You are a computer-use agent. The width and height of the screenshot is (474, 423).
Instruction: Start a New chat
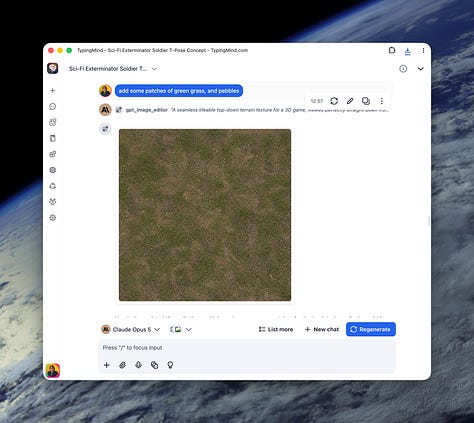322,329
